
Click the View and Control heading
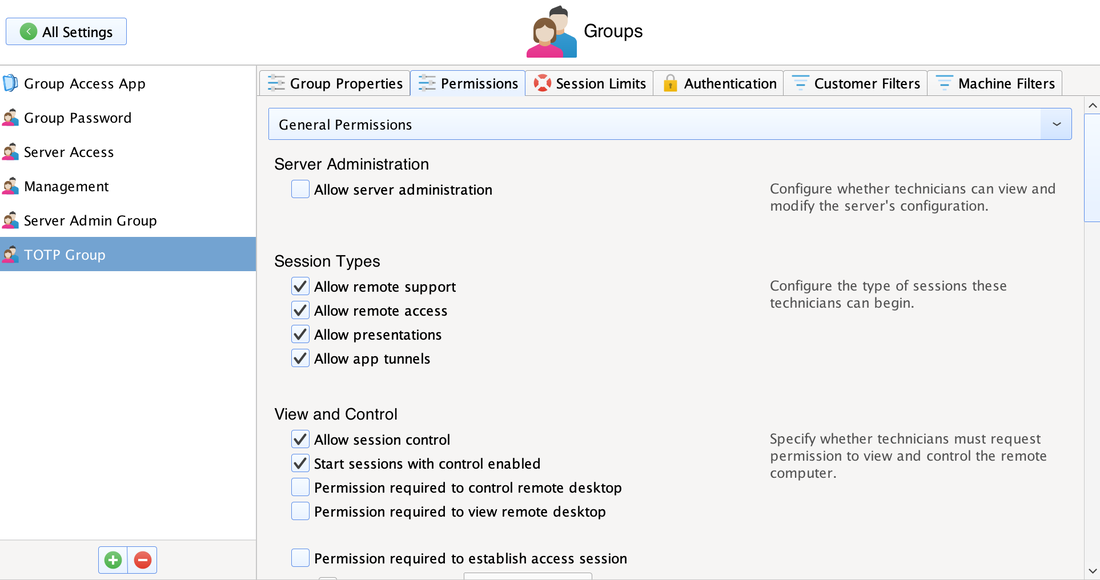[336, 414]
